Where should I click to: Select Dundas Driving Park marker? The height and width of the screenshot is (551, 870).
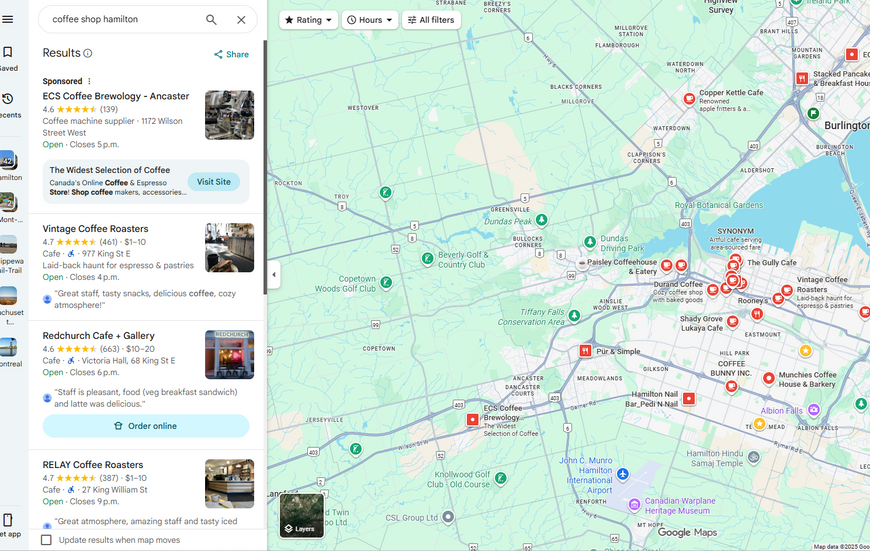(x=590, y=242)
